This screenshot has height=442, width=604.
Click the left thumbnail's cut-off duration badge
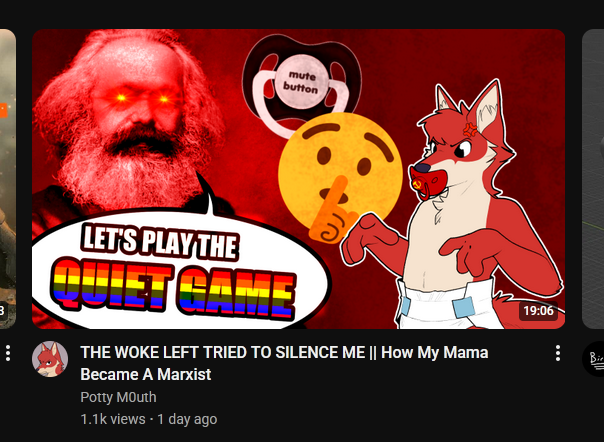tap(3, 311)
